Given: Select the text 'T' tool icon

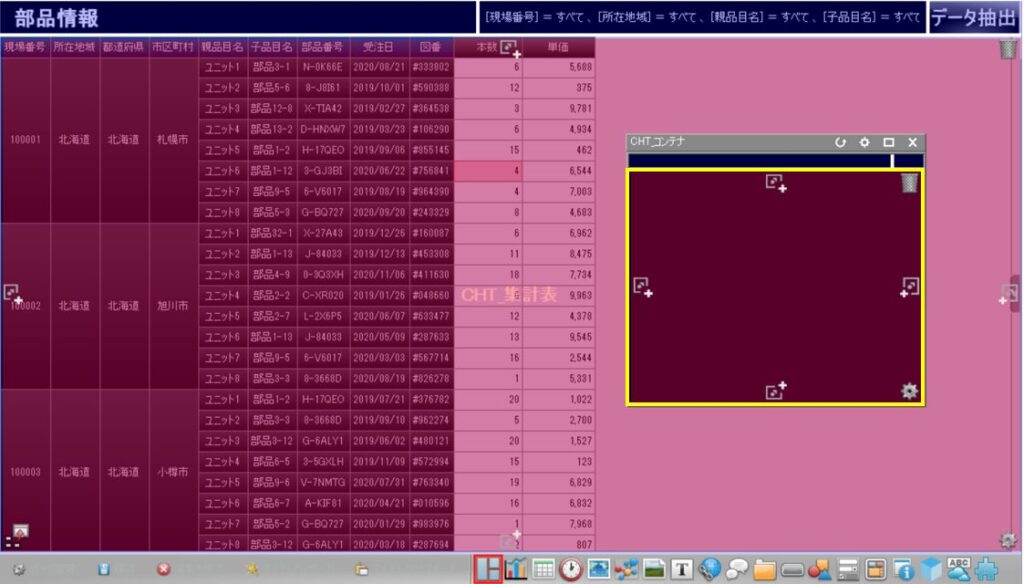Looking at the screenshot, I should pos(683,569).
